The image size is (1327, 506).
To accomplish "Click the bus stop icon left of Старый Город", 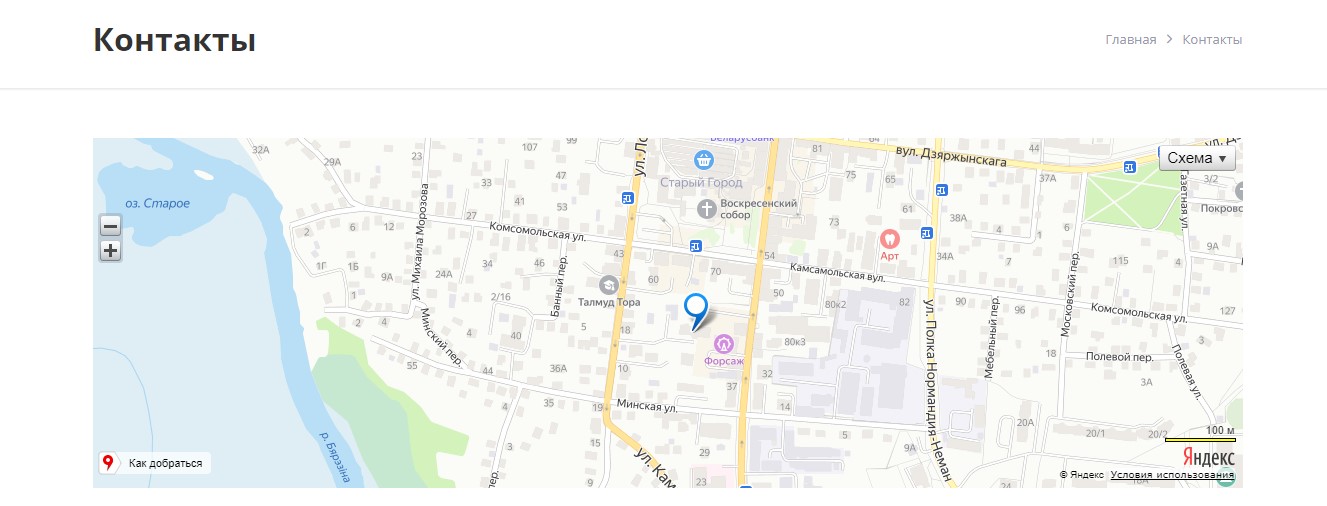I will [x=627, y=198].
